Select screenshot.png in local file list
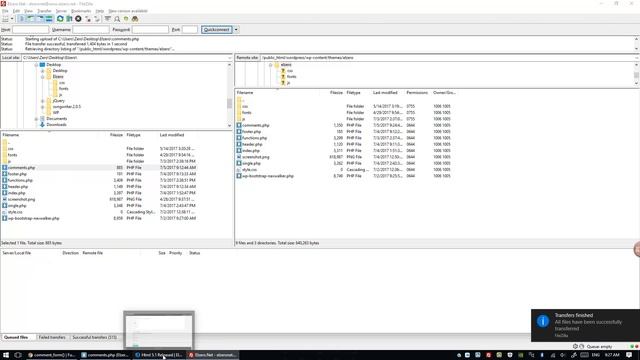Image resolution: width=640 pixels, height=360 pixels. 21,200
